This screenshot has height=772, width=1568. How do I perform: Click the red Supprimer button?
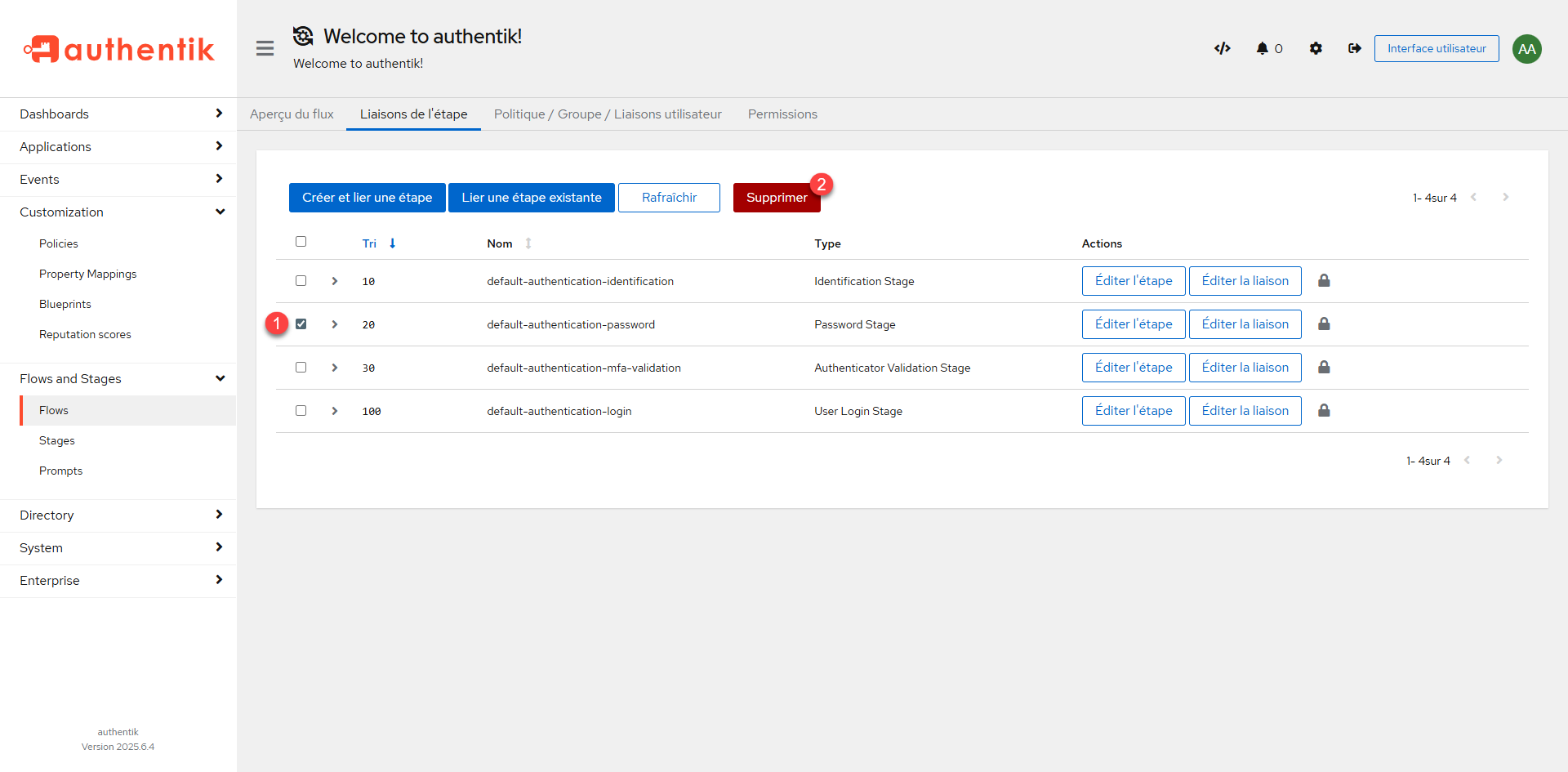click(776, 198)
